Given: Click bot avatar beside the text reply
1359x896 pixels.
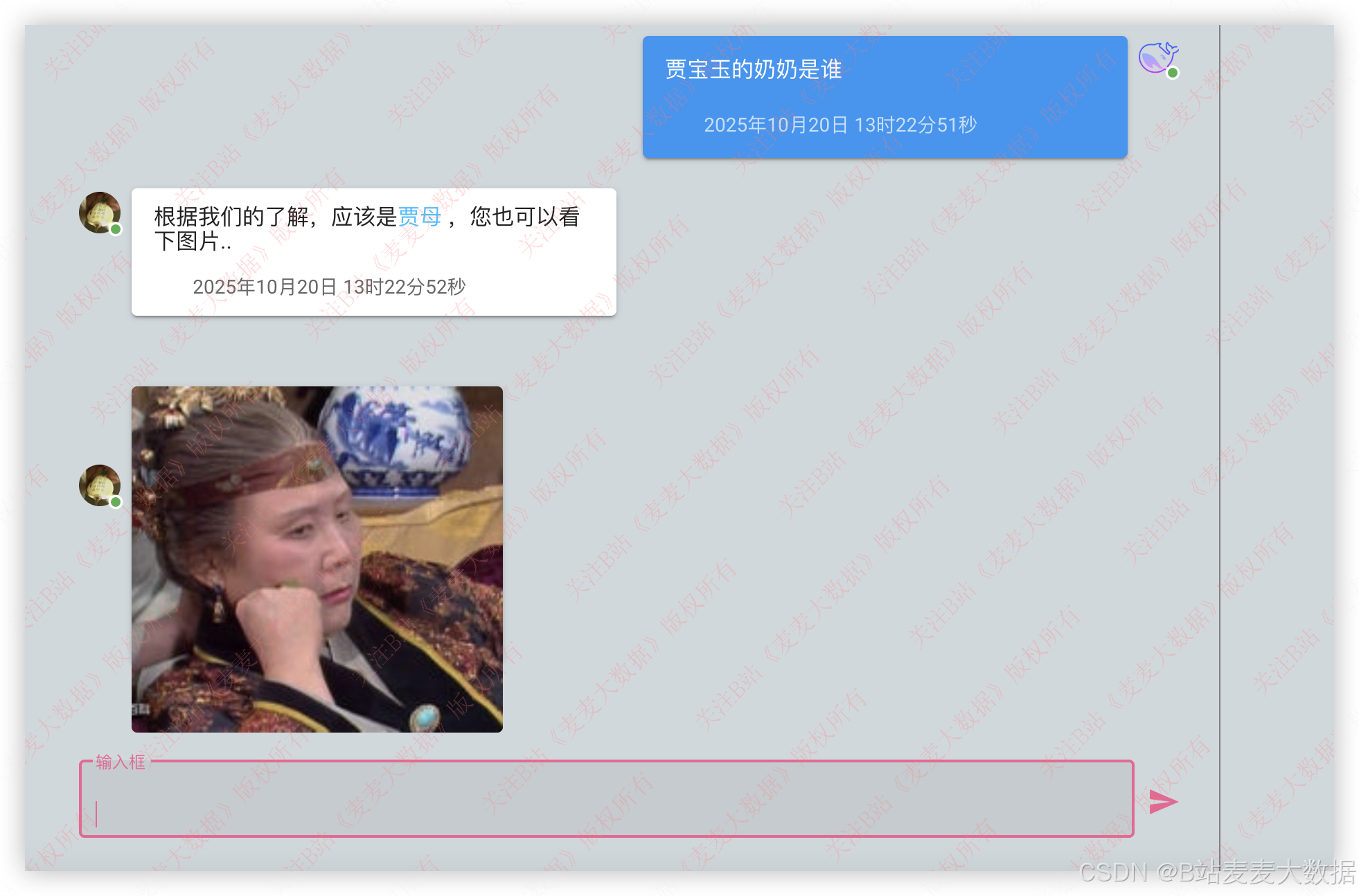Looking at the screenshot, I should pos(99,211).
